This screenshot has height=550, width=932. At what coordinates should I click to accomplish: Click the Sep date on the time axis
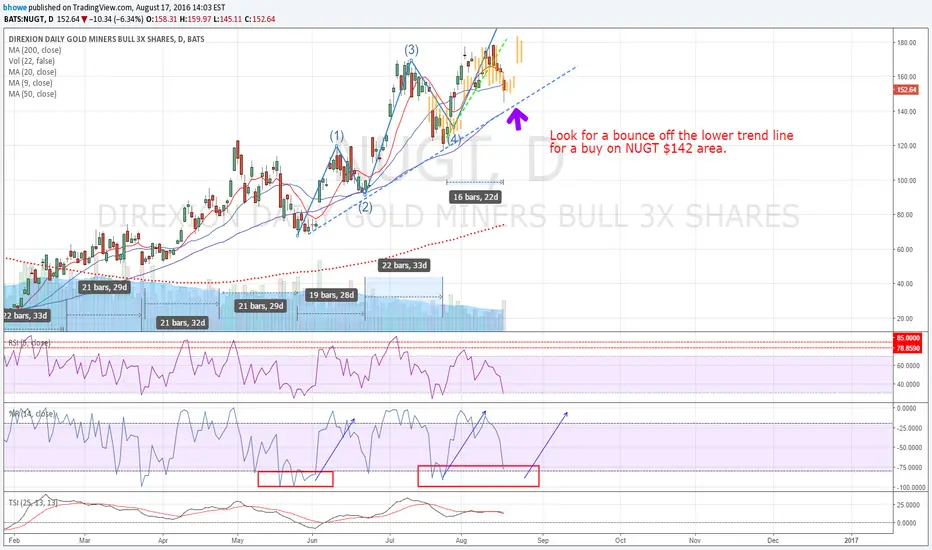[543, 540]
